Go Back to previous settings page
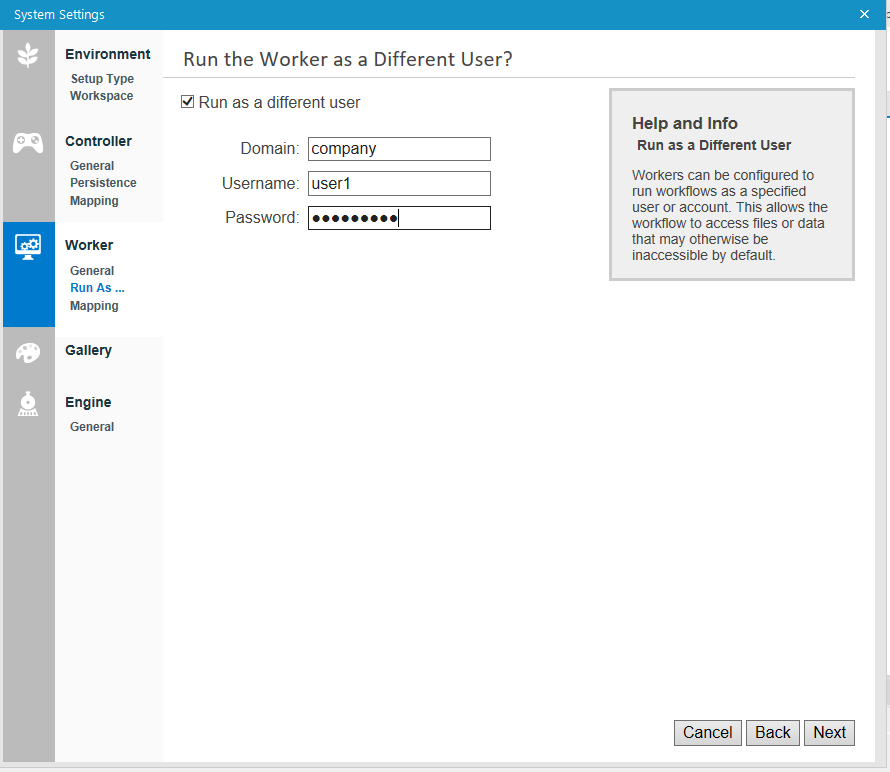Screen dimensions: 890x772 (773, 732)
